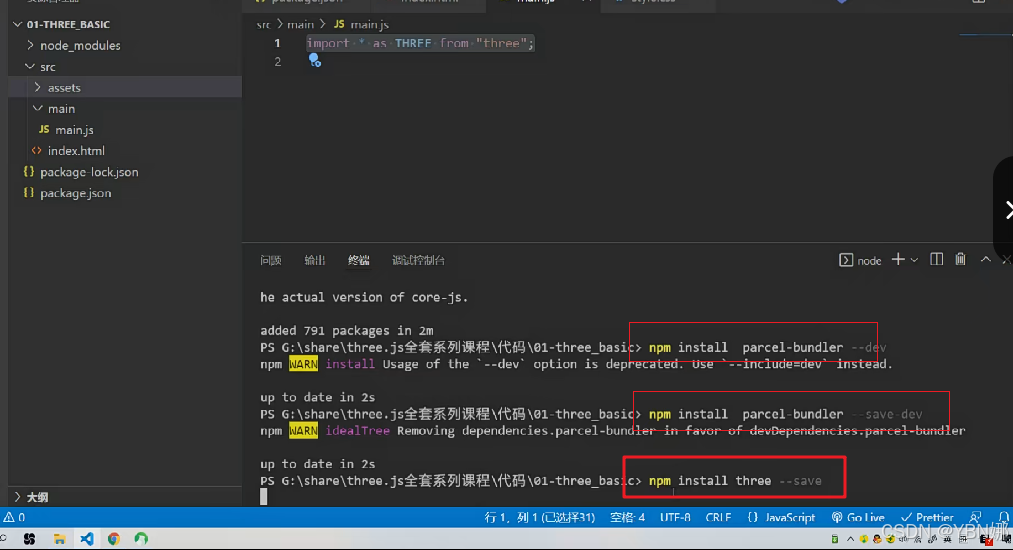Place cursor on line 1 import statement
1013x550 pixels.
[420, 43]
